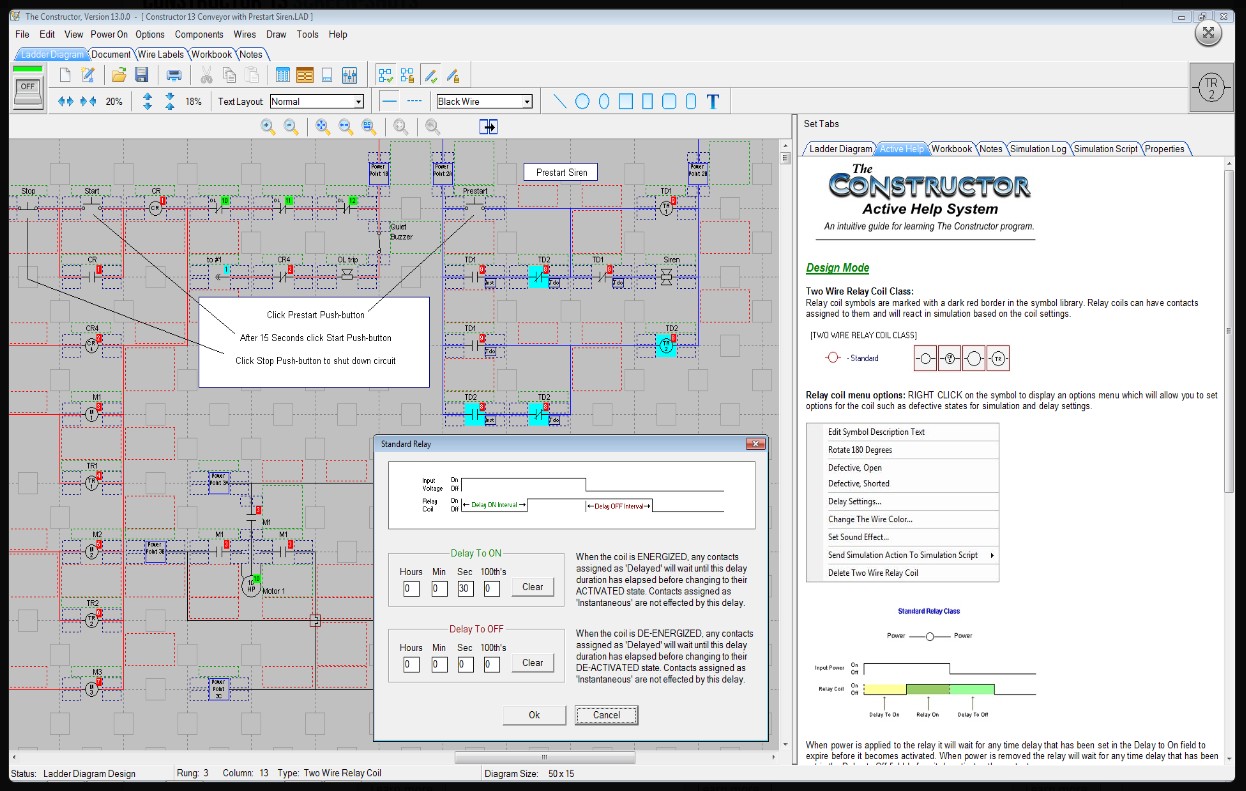Increase vertical spacing arrows icon

tap(147, 101)
